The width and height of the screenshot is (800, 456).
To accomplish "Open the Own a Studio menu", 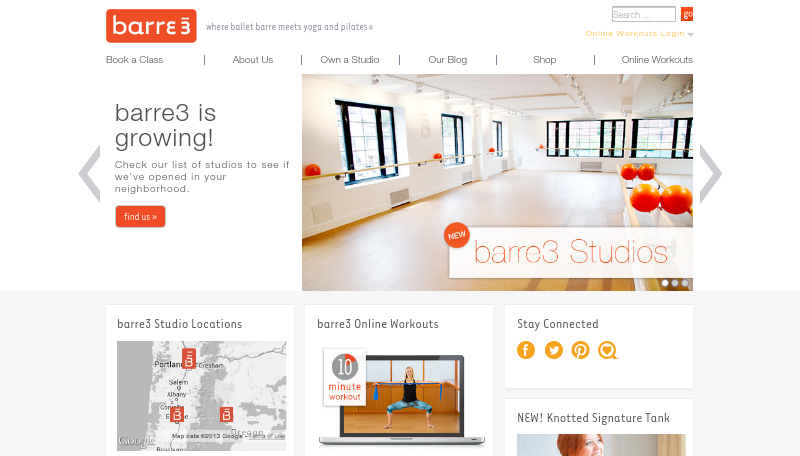I will 350,60.
